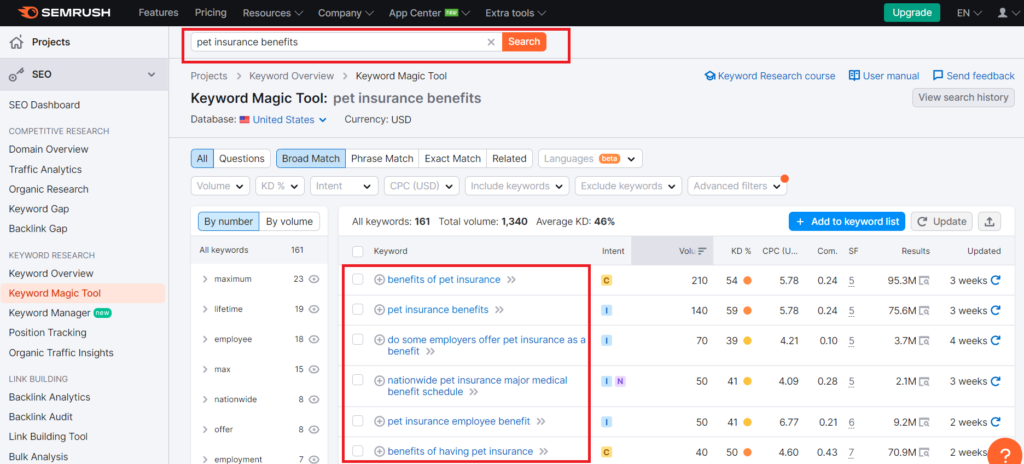The image size is (1024, 464).
Task: Add 'benefits of having pet insurance' plus icon
Action: click(379, 452)
